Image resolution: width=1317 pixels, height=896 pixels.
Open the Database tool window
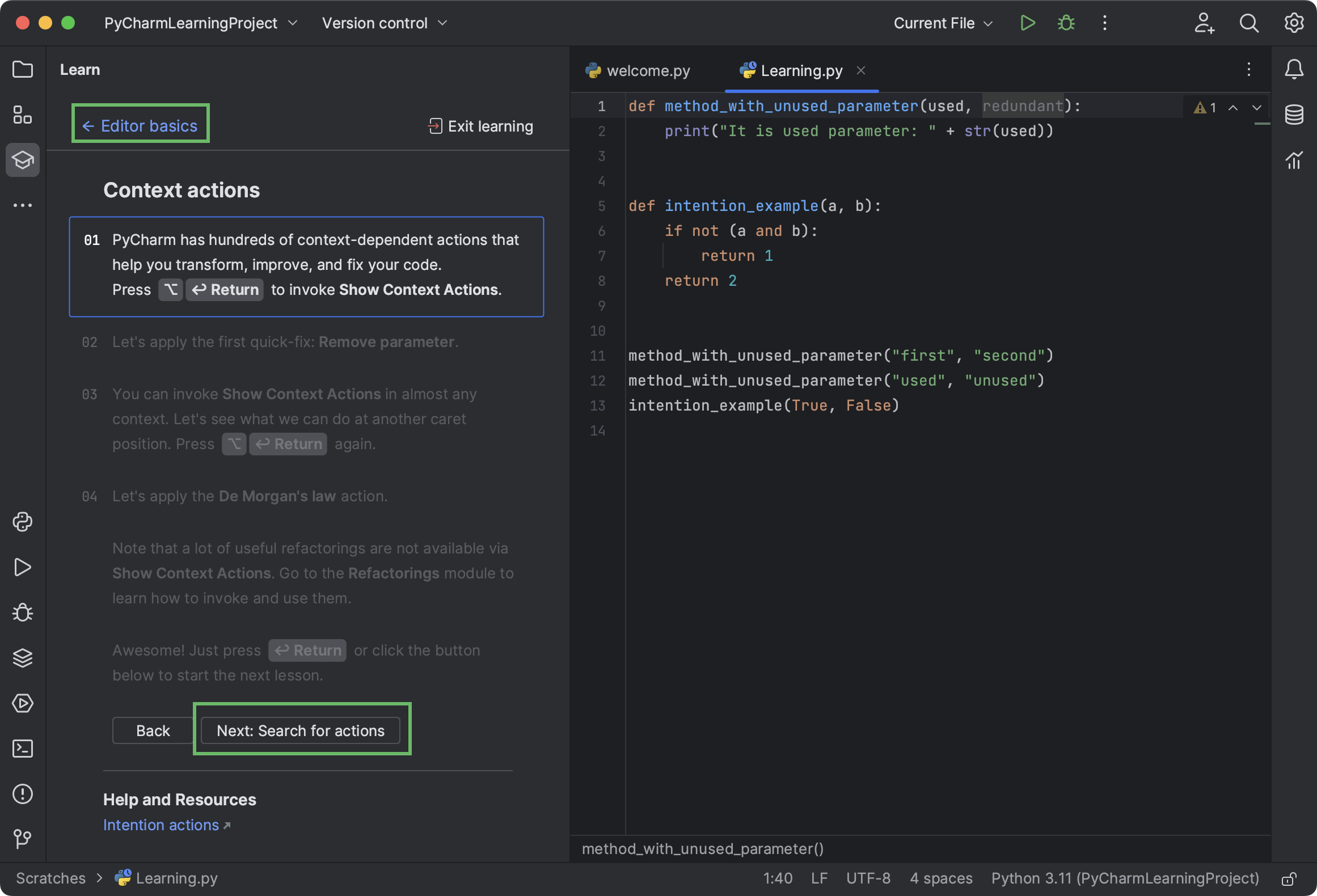[x=1295, y=115]
